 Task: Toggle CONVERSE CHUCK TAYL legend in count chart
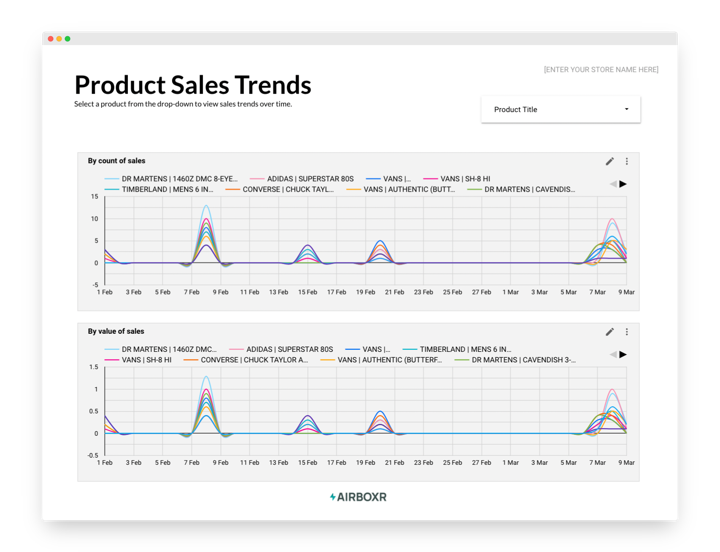280,189
